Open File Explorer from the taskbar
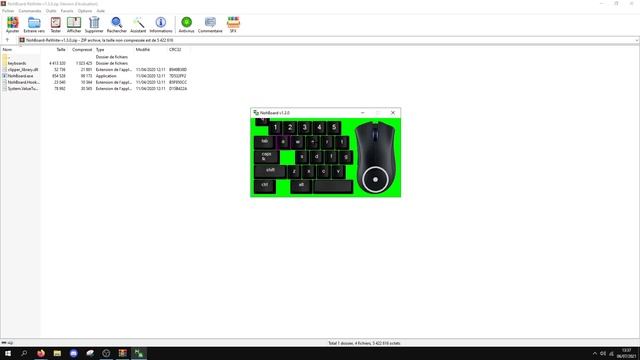Image resolution: width=640 pixels, height=360 pixels. coord(57,353)
